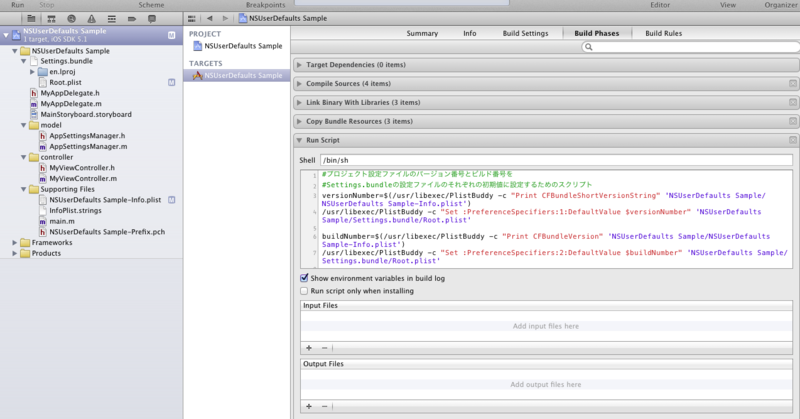Switch to the Build Settings tab
The height and width of the screenshot is (419, 800).
tap(526, 33)
